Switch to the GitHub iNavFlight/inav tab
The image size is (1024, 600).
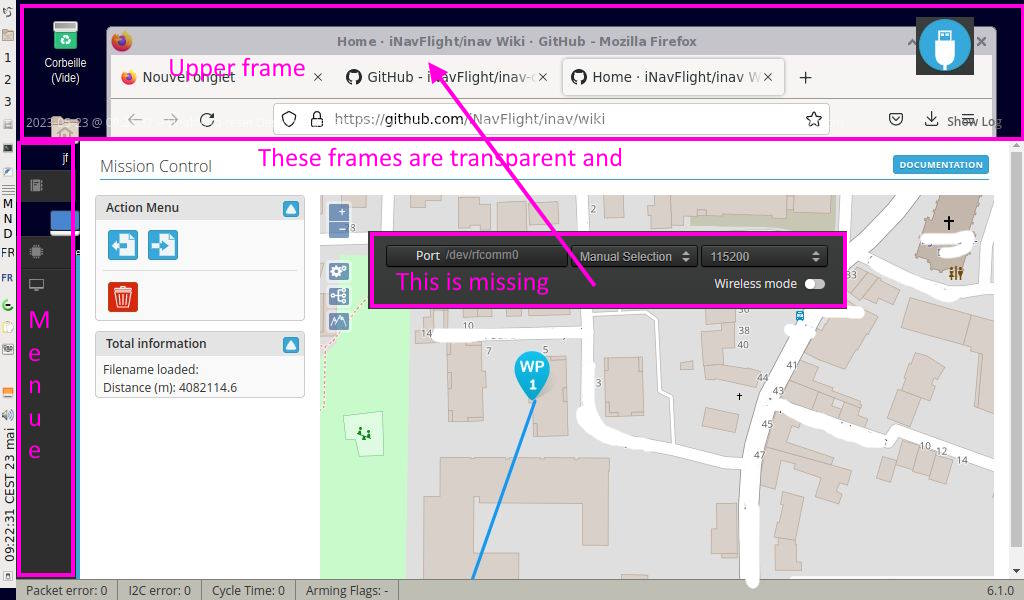(440, 76)
